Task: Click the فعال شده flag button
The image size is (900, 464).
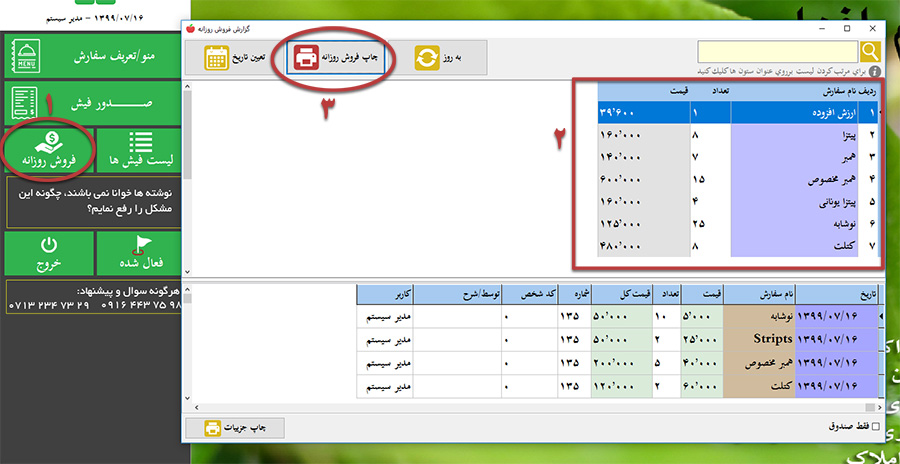Action: [138, 253]
